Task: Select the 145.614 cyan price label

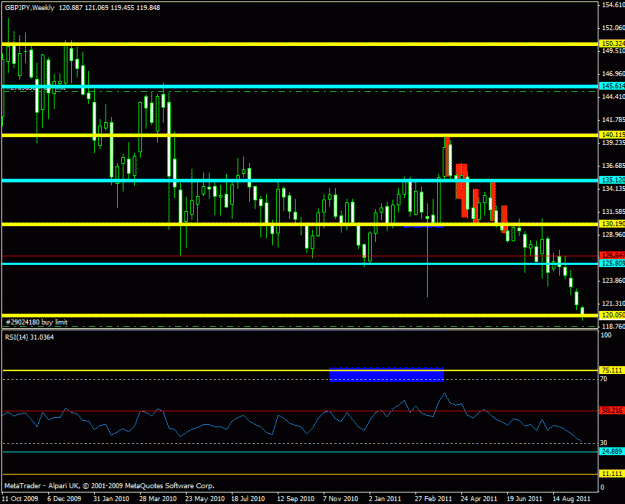Action: click(x=613, y=86)
